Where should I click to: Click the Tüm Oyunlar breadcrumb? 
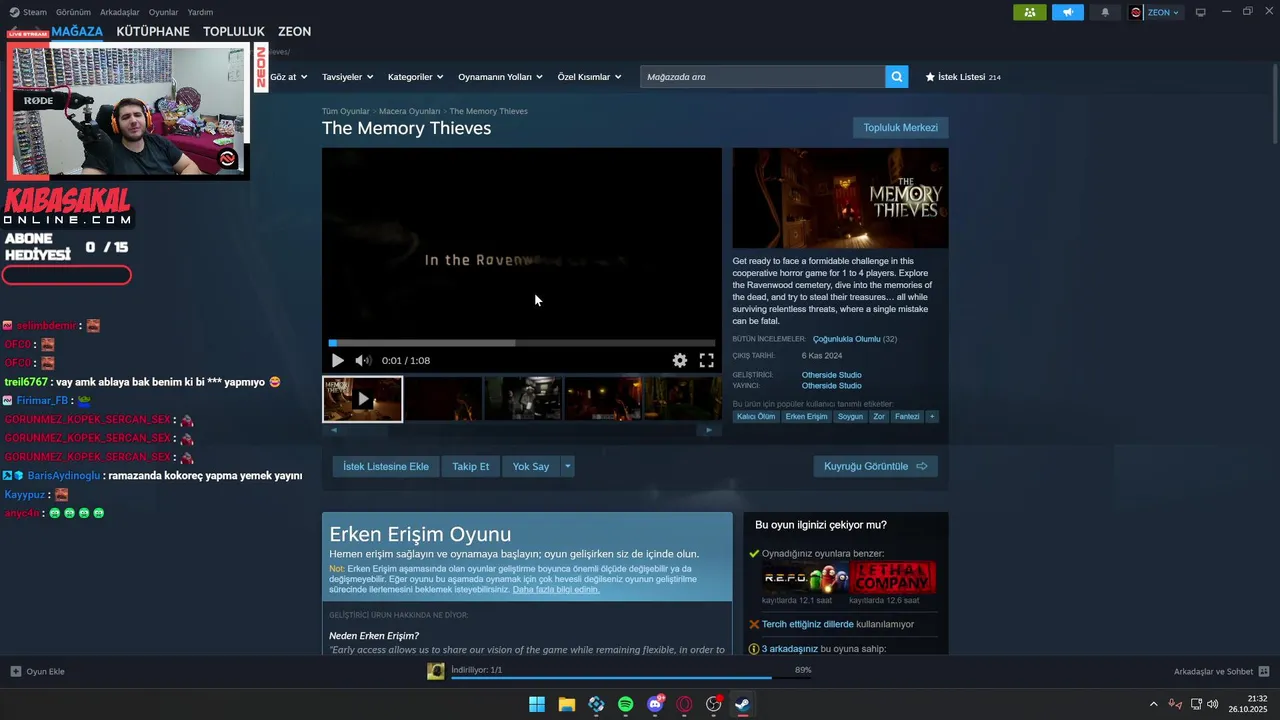pos(345,111)
